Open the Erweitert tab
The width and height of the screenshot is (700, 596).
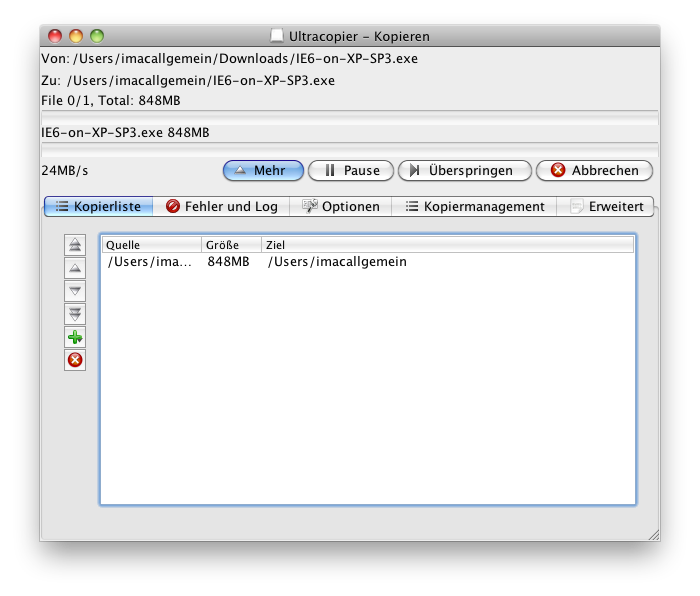click(605, 206)
